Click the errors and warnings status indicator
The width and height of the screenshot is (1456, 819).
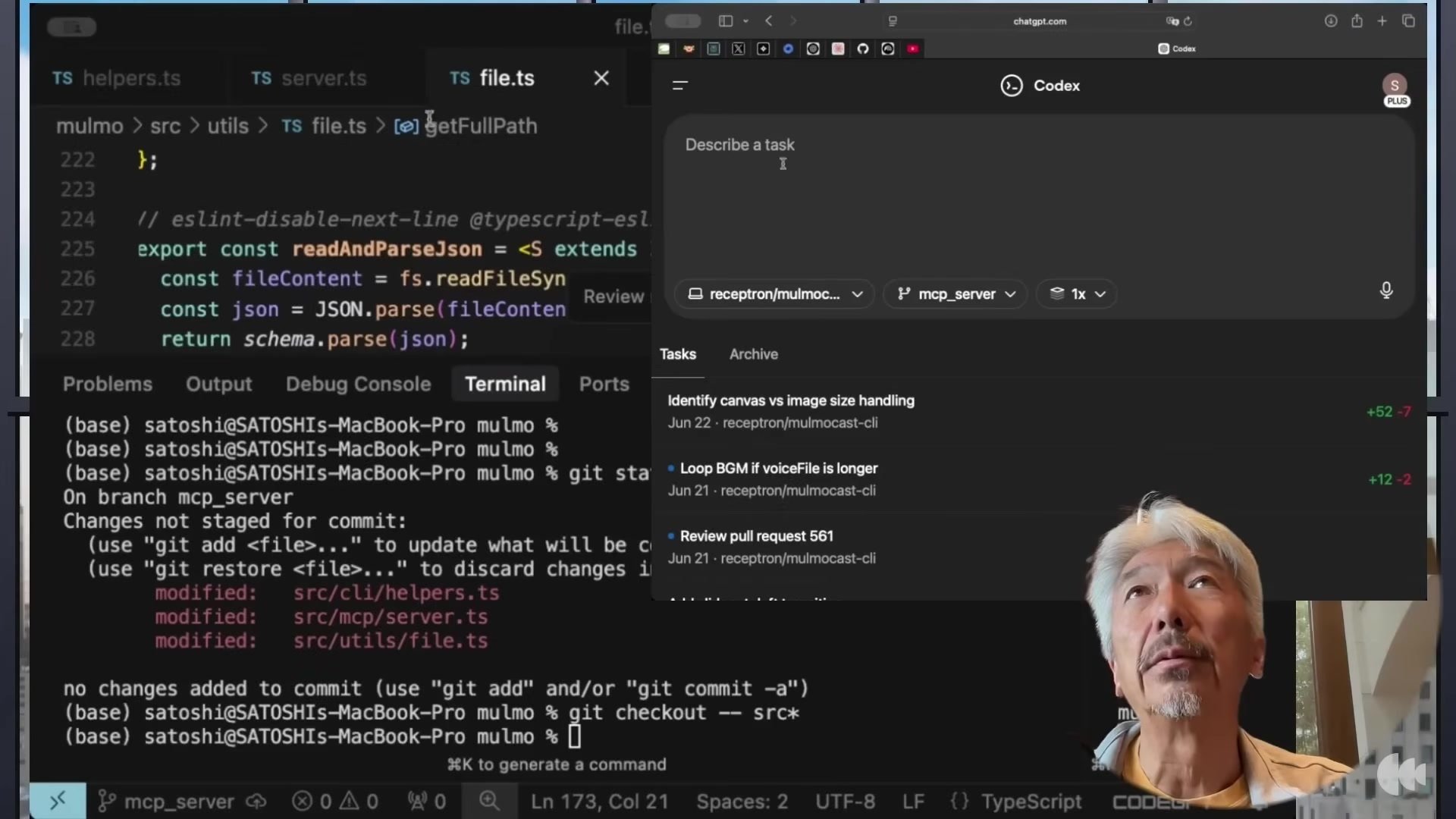tap(335, 802)
